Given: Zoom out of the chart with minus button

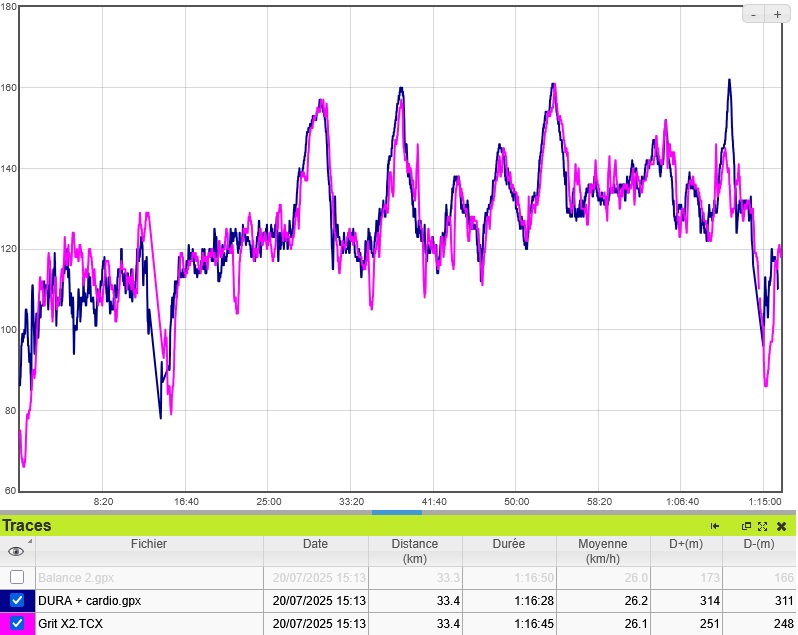Looking at the screenshot, I should [753, 14].
